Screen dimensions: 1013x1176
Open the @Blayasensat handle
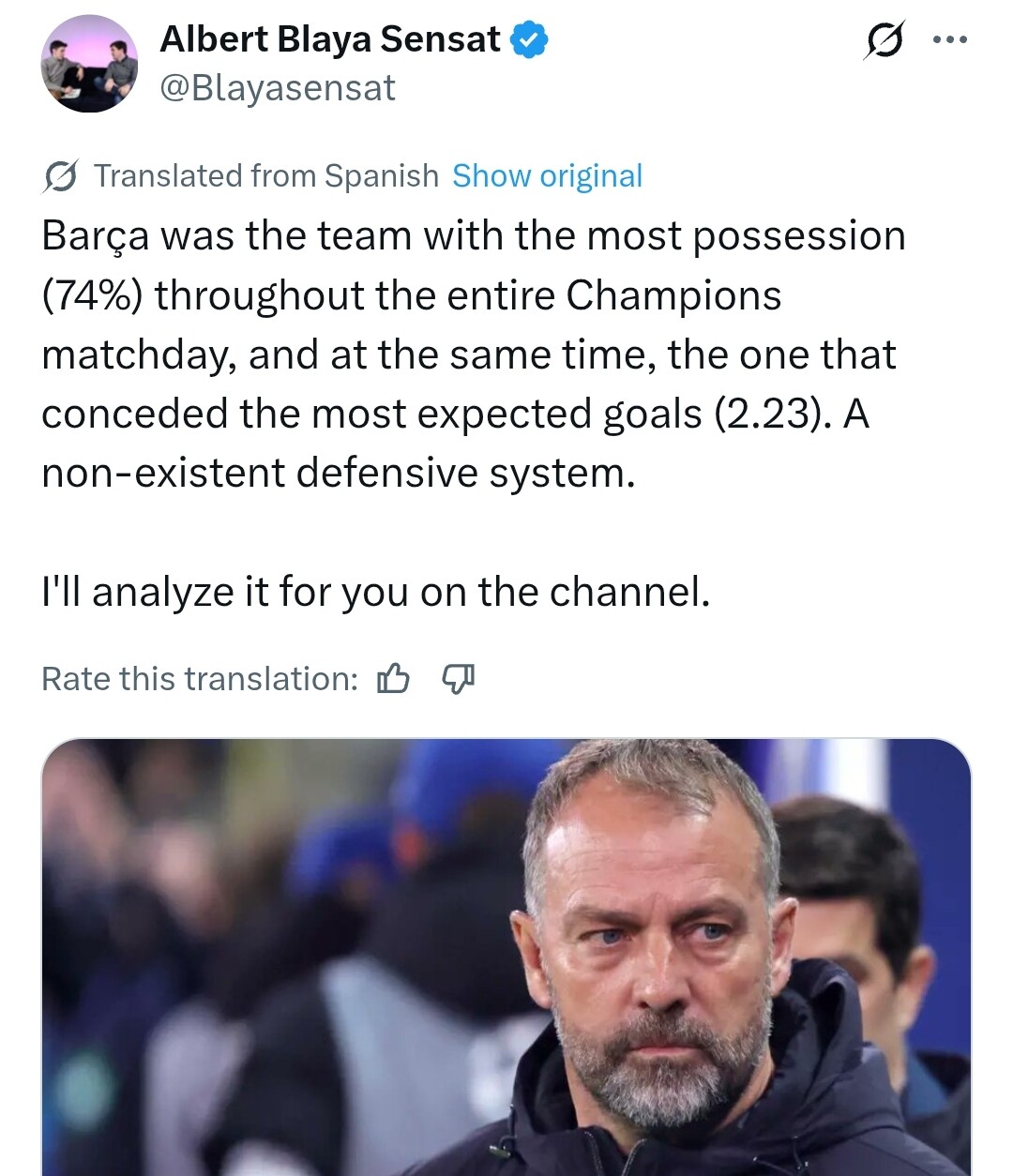pos(278,88)
